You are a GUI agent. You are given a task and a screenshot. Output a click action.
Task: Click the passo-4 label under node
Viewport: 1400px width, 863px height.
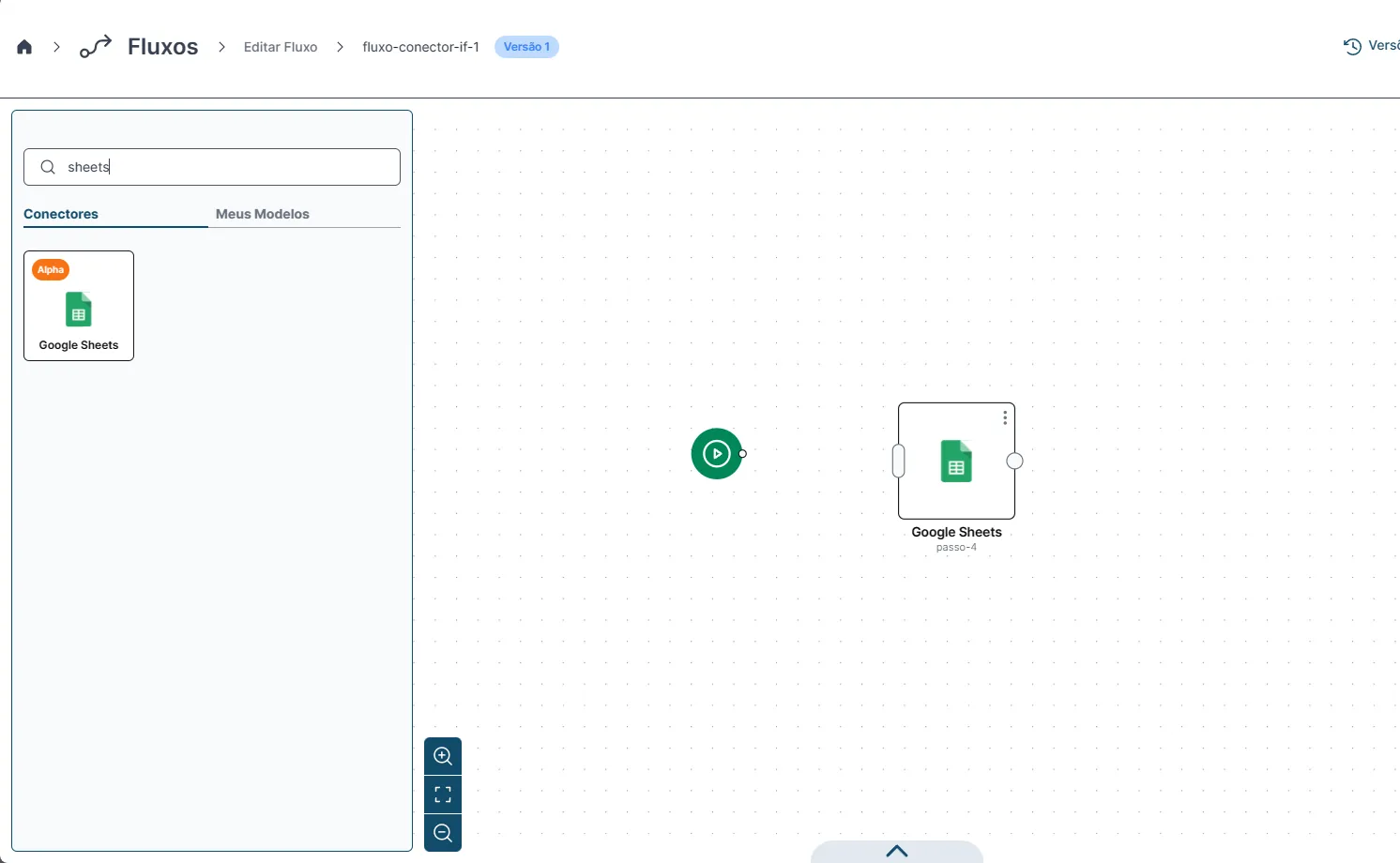956,548
